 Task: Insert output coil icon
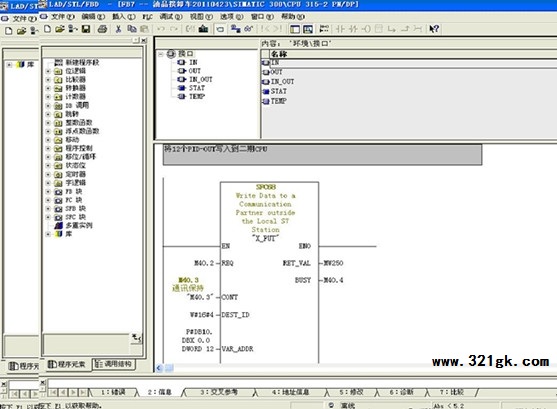(366, 29)
